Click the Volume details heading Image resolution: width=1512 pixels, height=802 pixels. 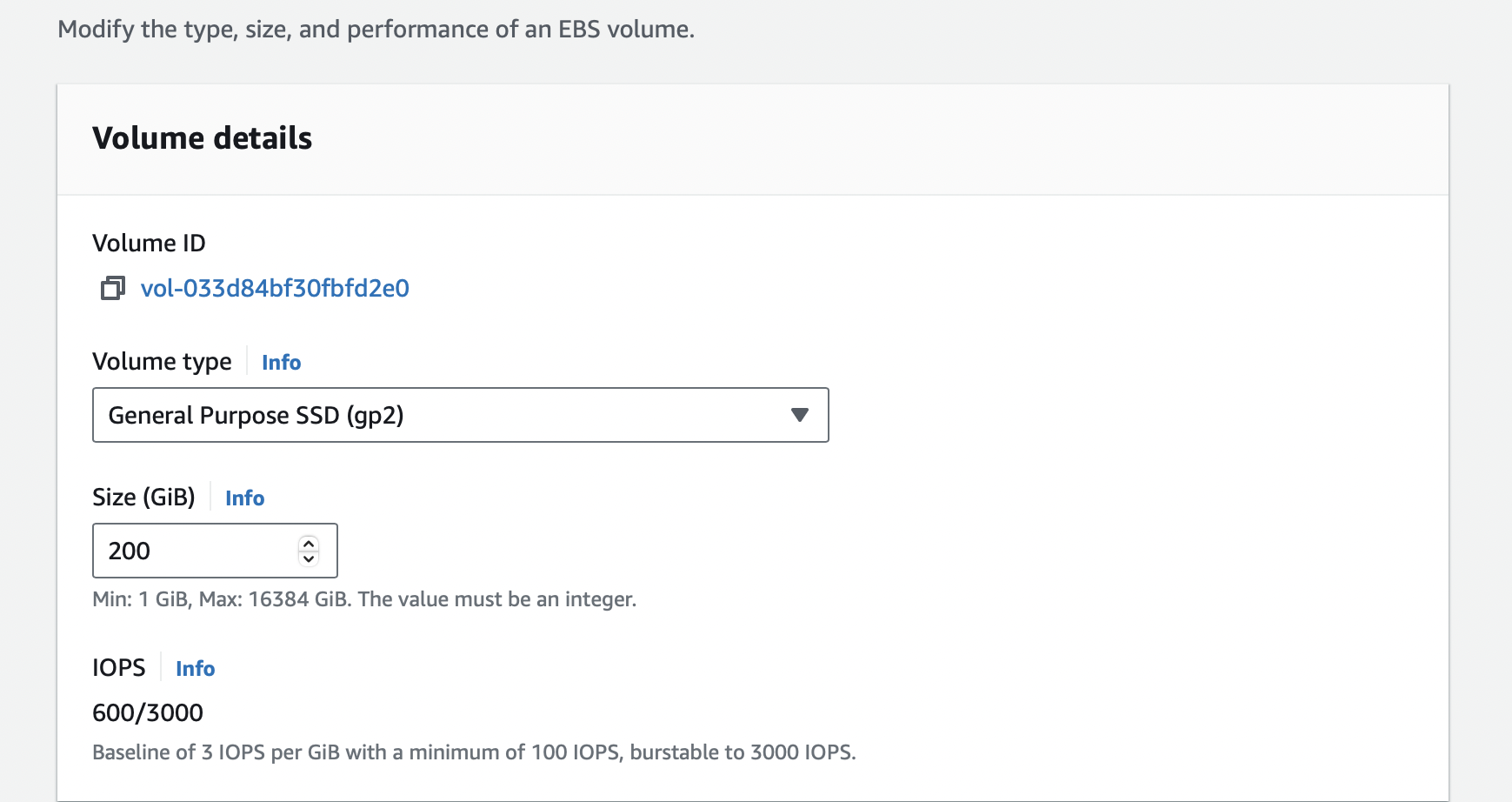pos(202,138)
